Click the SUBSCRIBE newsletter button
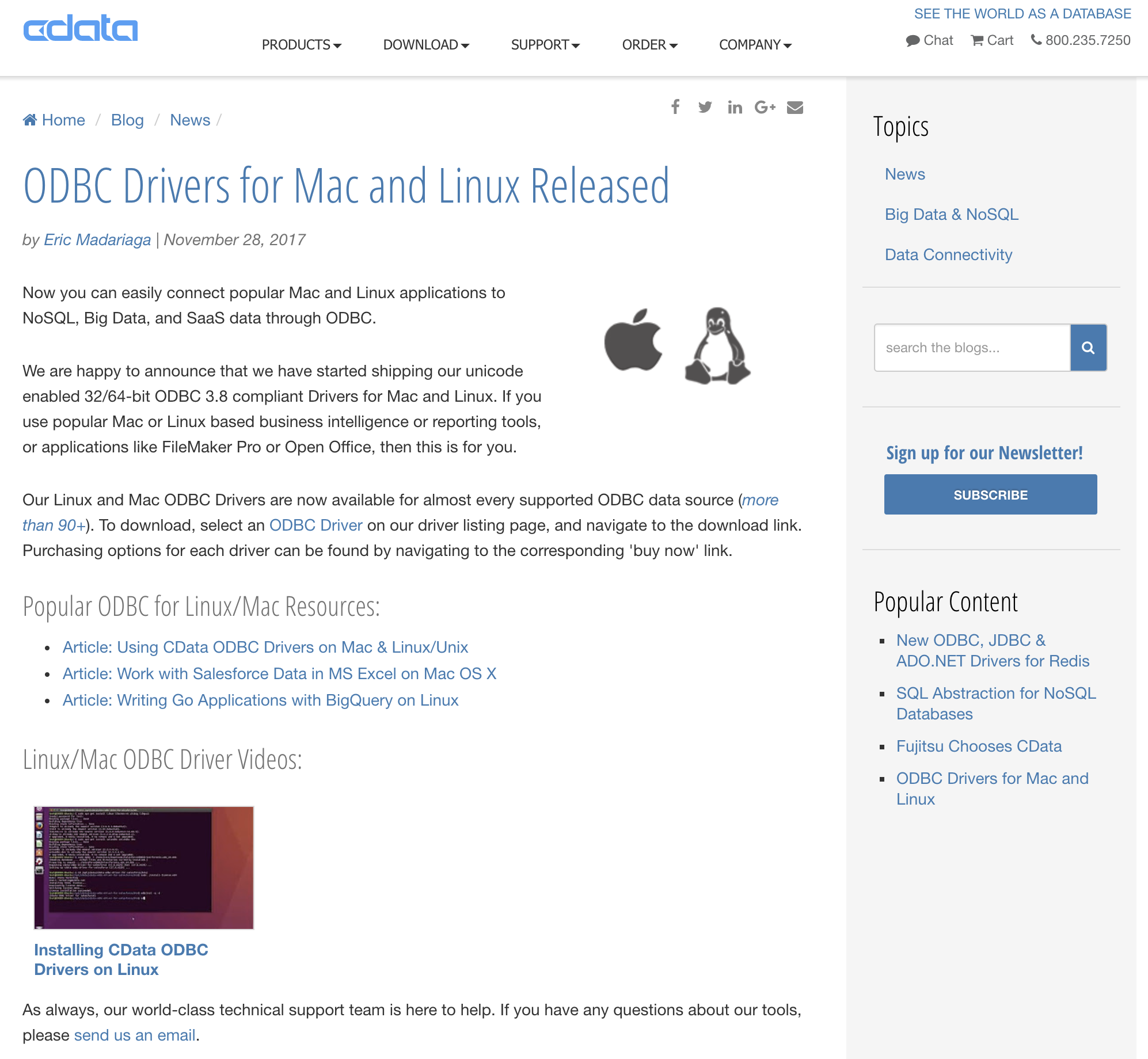 (990, 494)
